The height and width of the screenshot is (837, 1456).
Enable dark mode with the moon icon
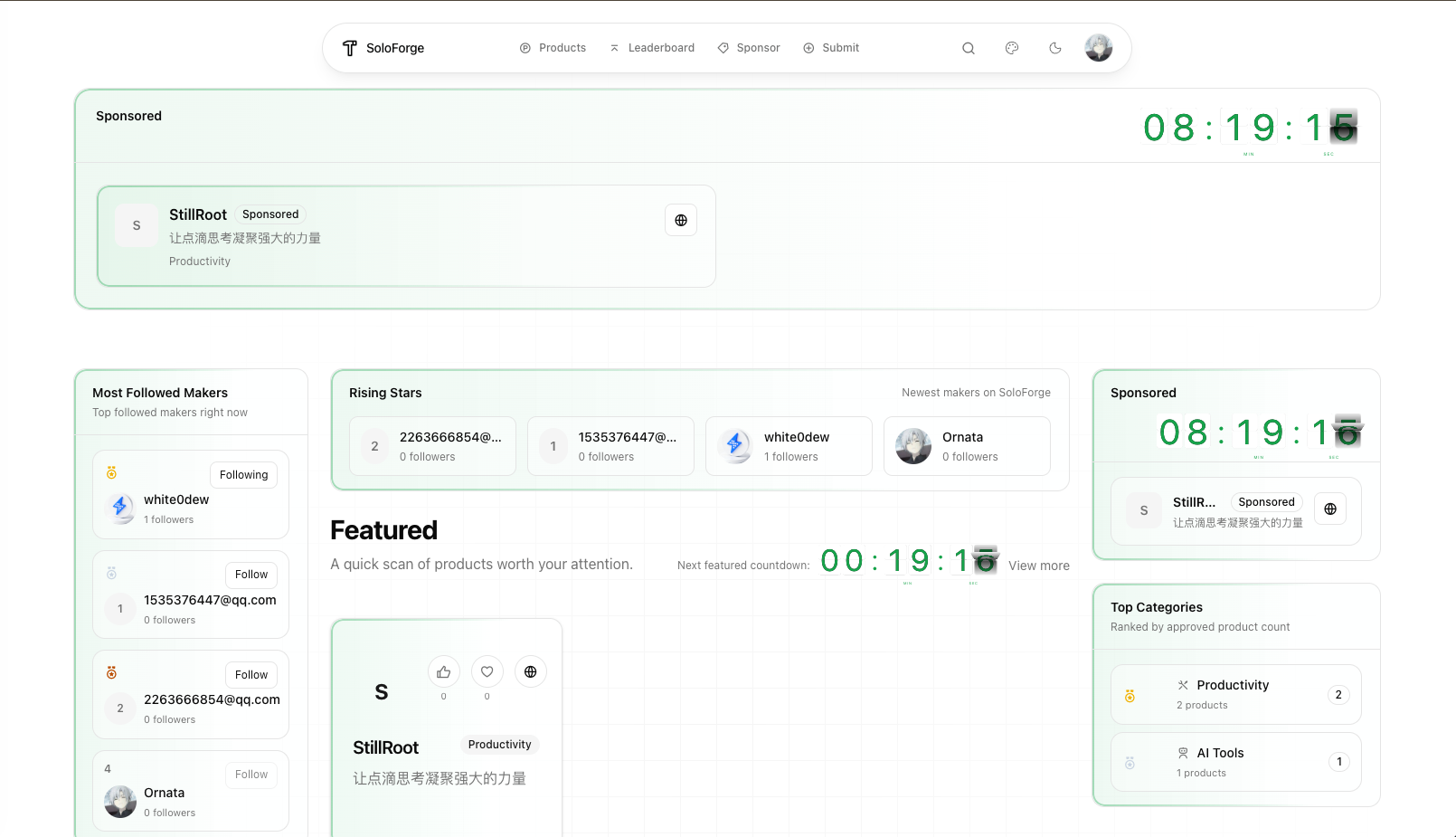point(1055,48)
